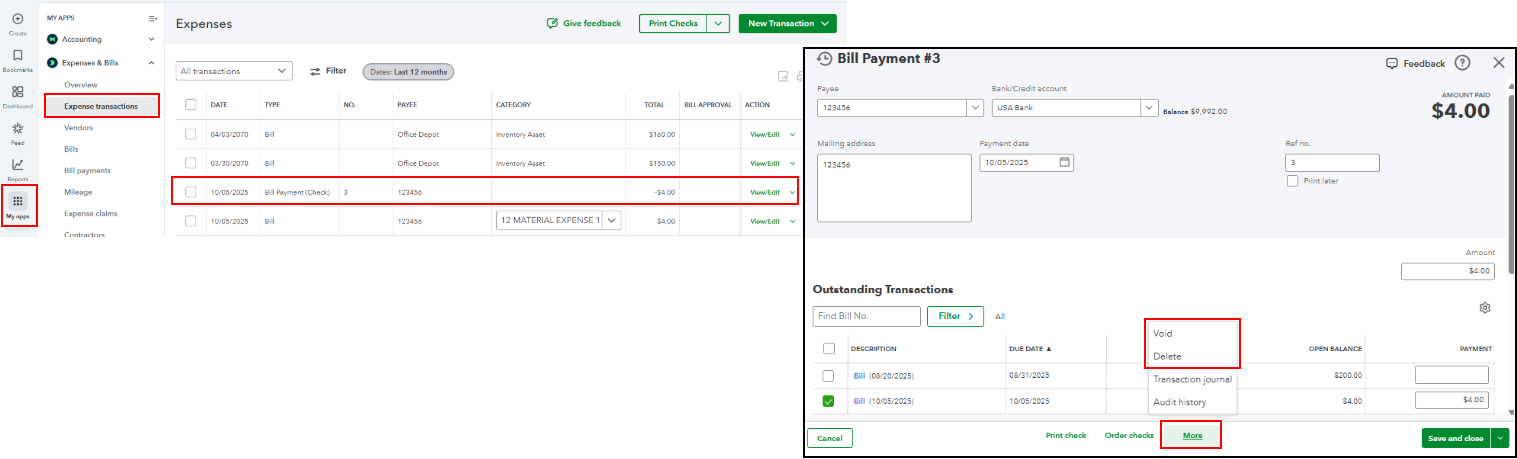The image size is (1517, 459).
Task: Open the Create plus icon in sidebar
Action: (x=18, y=19)
